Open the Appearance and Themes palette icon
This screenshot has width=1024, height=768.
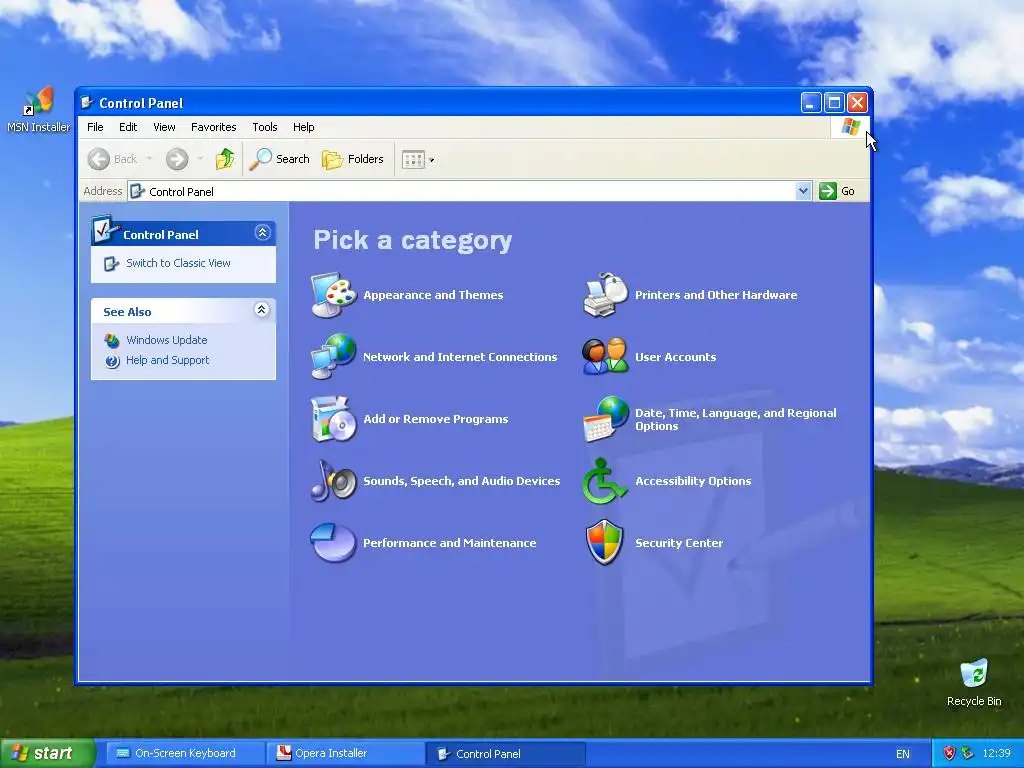(334, 295)
